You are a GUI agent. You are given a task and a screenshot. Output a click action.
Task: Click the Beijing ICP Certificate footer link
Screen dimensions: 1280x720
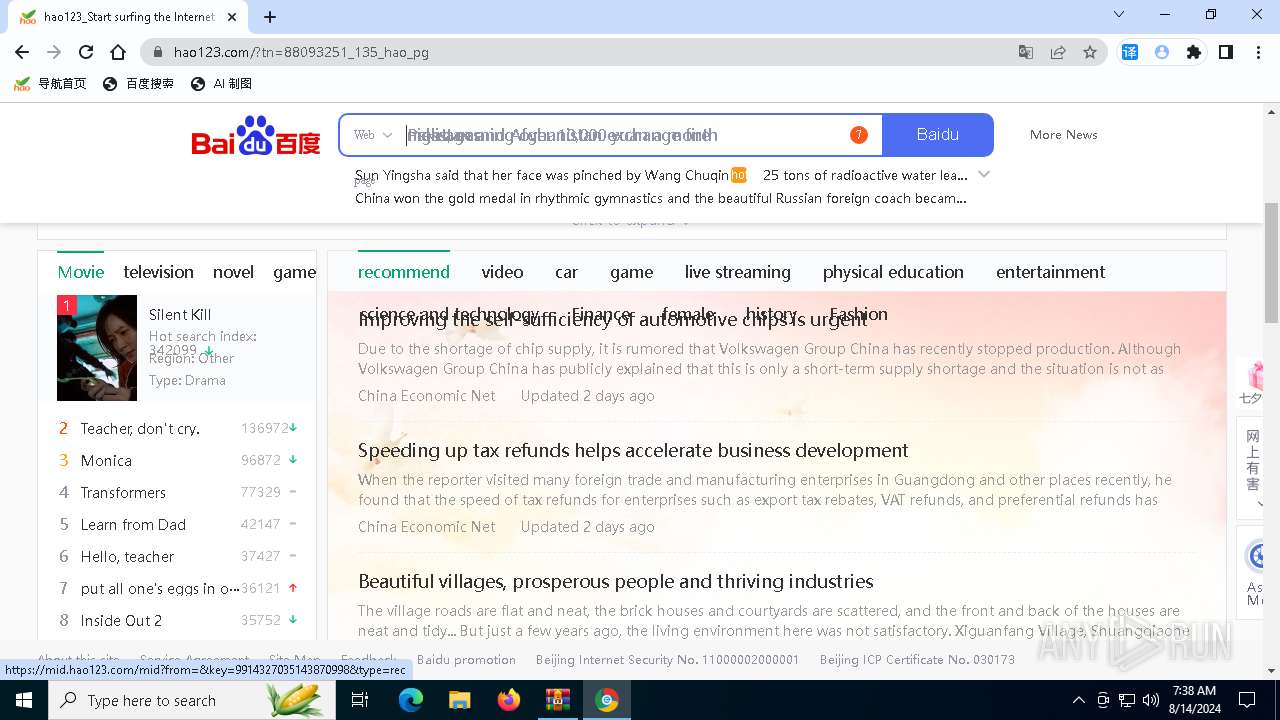[917, 660]
